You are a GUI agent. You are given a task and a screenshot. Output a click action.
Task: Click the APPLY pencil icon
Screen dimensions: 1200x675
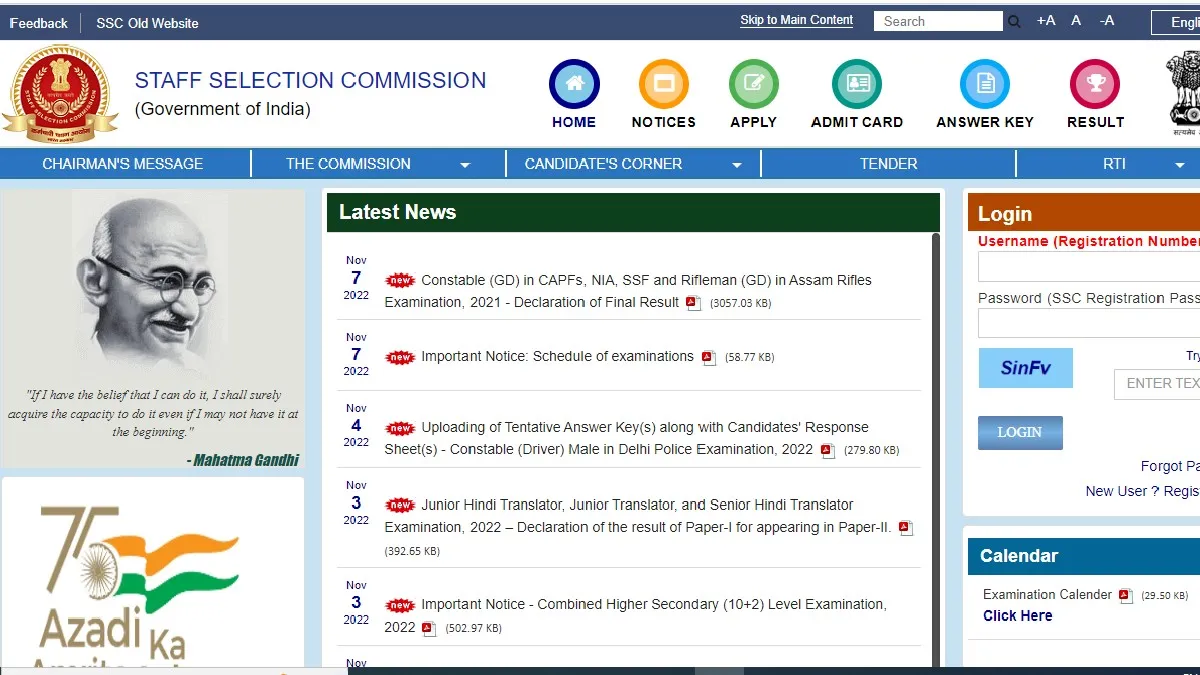click(754, 84)
